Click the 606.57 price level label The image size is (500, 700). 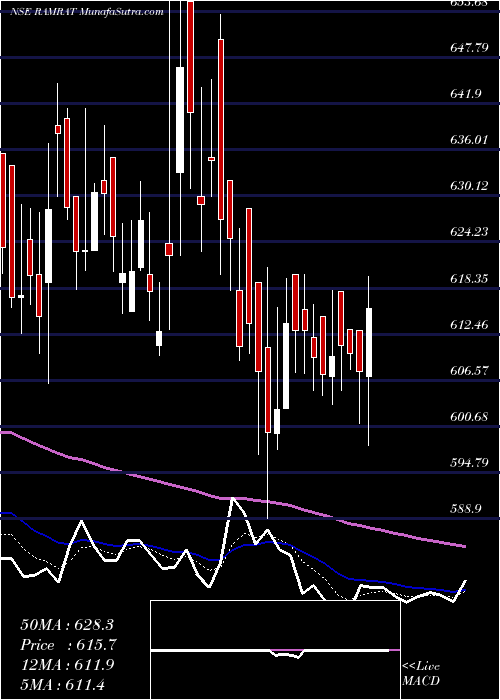[469, 371]
